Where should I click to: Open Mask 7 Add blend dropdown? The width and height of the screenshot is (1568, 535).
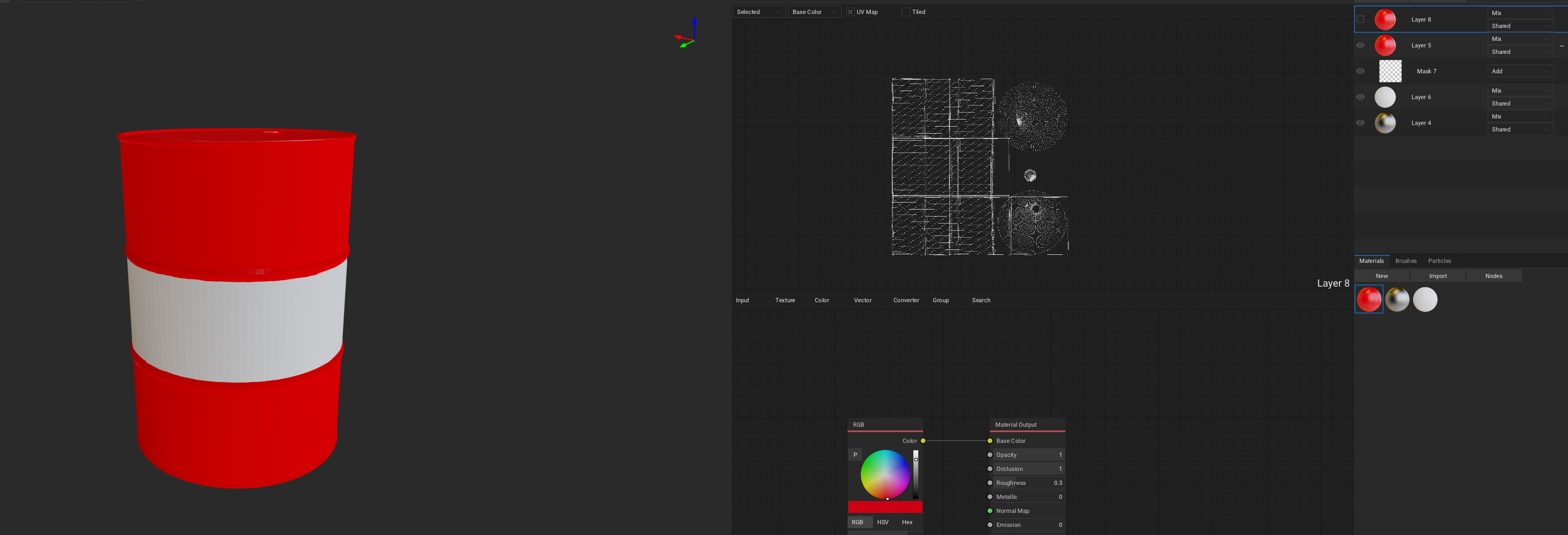[1520, 71]
